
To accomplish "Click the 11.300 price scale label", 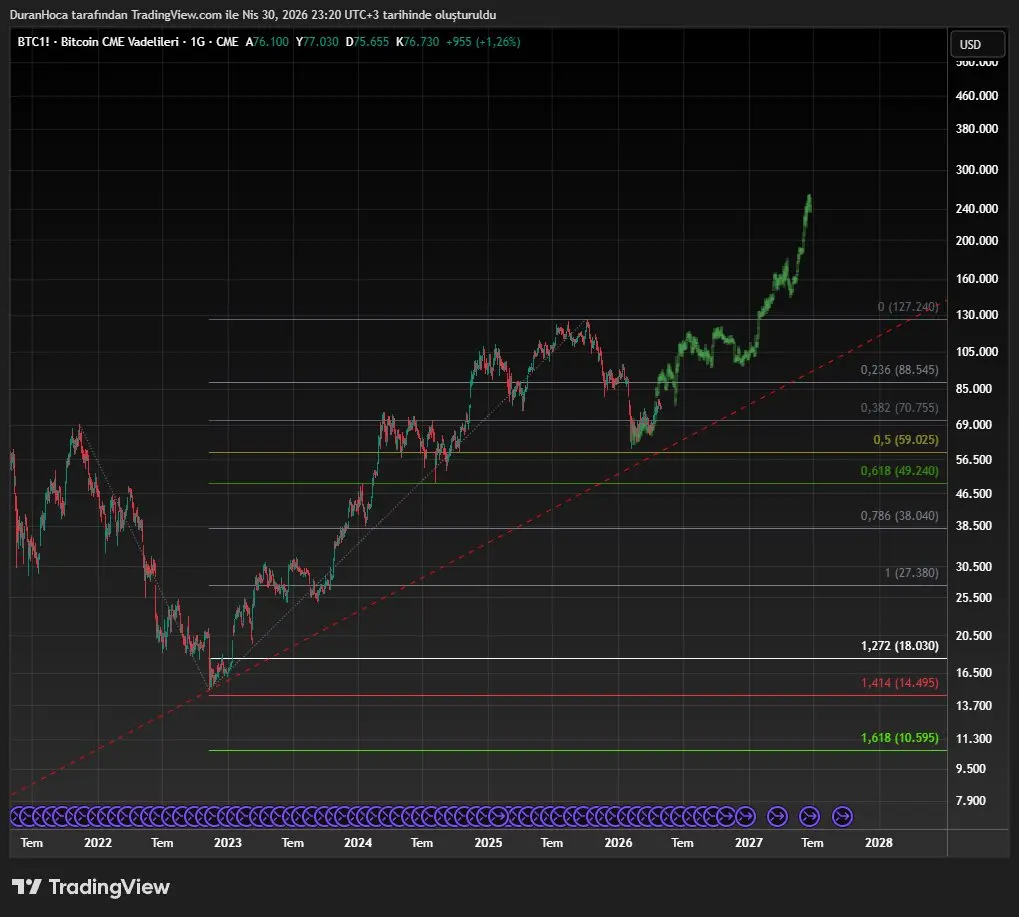I will tap(974, 738).
